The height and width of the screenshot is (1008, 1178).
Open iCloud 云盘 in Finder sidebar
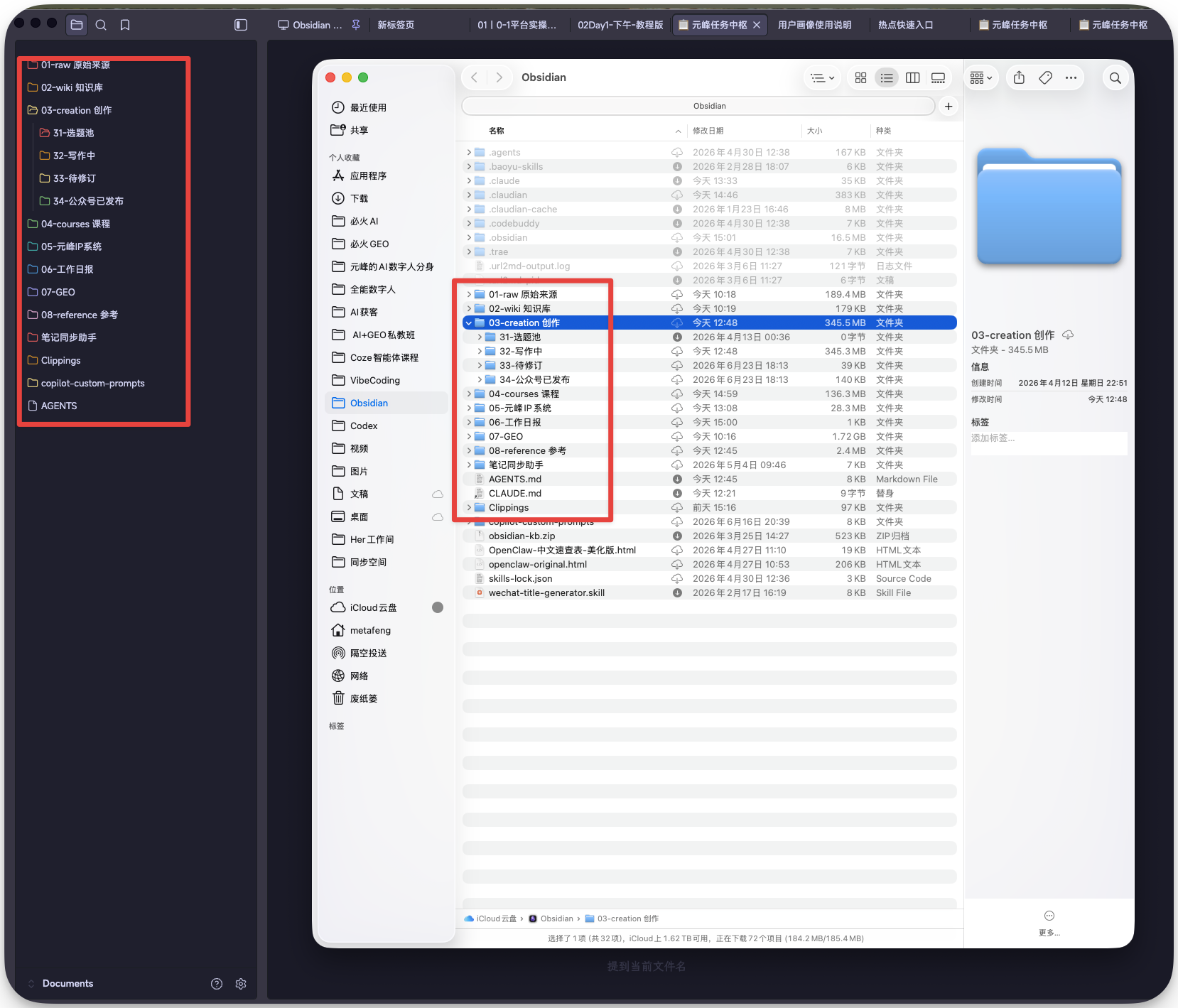point(387,607)
